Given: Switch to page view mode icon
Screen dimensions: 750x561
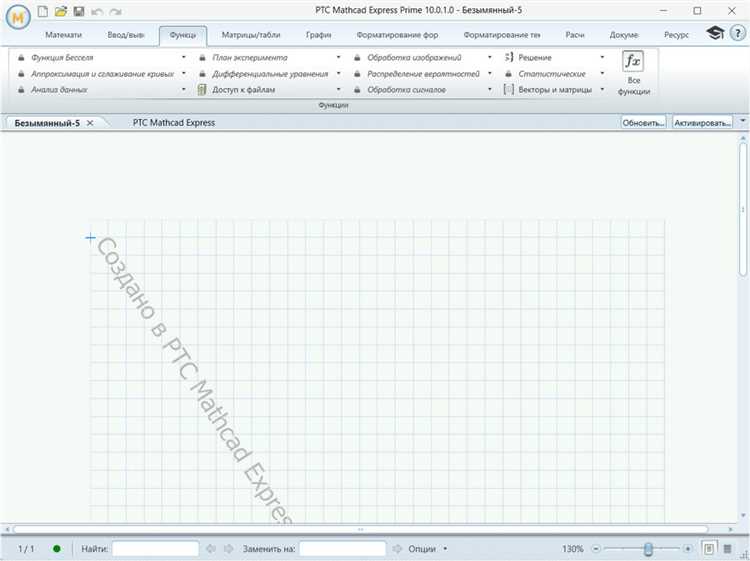Looking at the screenshot, I should point(709,549).
